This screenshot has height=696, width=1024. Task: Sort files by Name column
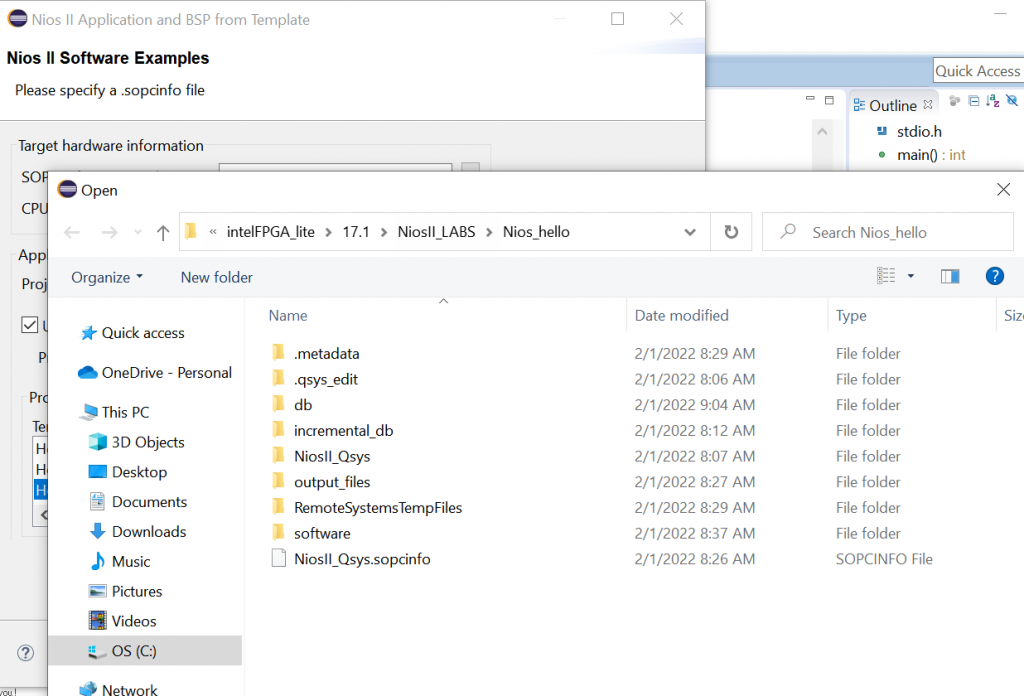(288, 316)
